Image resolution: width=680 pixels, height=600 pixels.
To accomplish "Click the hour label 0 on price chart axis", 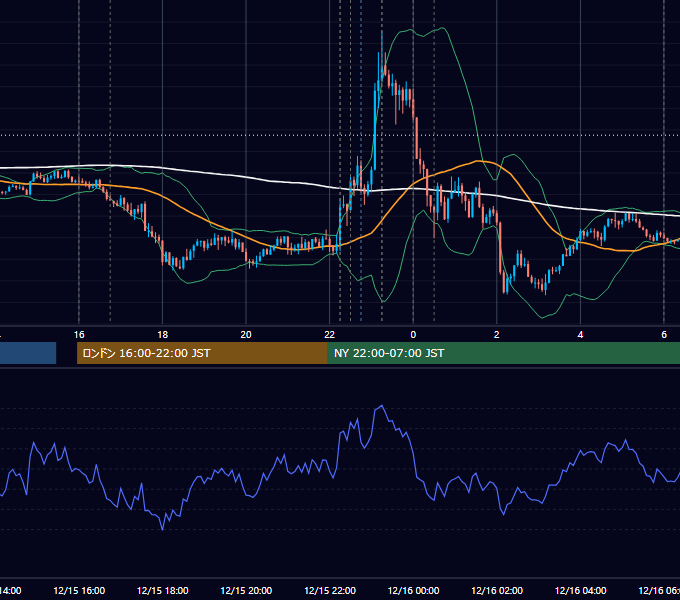I will (x=413, y=335).
